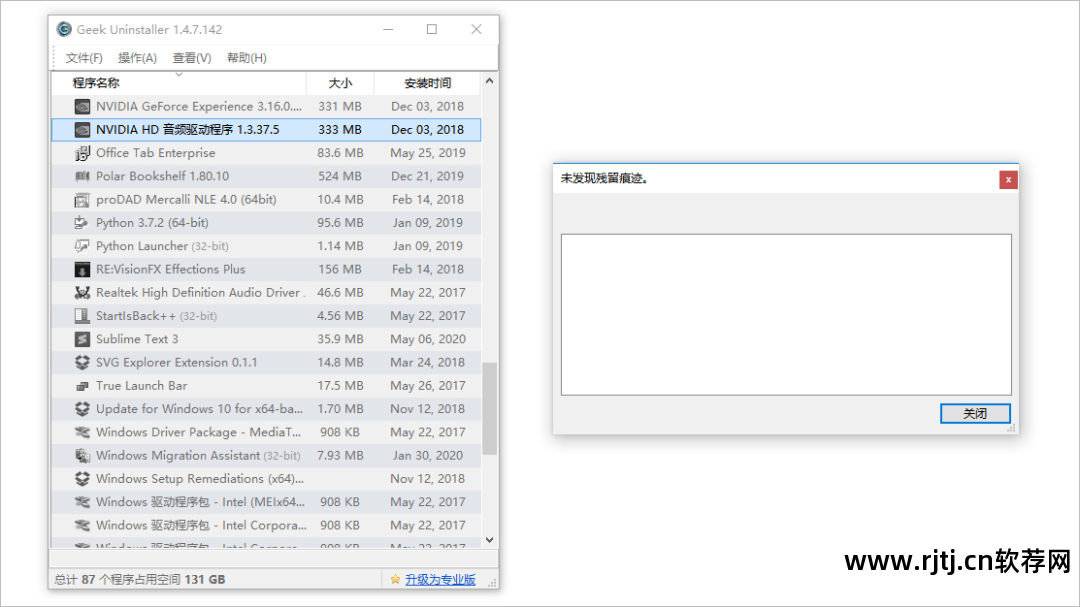Select the 'NVIDIA GeForce Experience 3.16.0....' row name
This screenshot has width=1080, height=607.
pyautogui.click(x=198, y=107)
